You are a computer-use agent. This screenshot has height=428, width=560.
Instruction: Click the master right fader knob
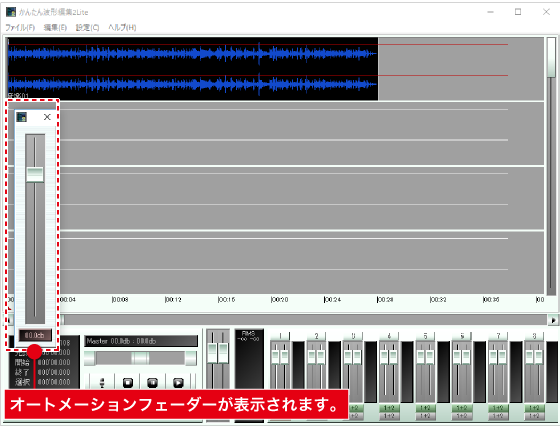(x=223, y=353)
